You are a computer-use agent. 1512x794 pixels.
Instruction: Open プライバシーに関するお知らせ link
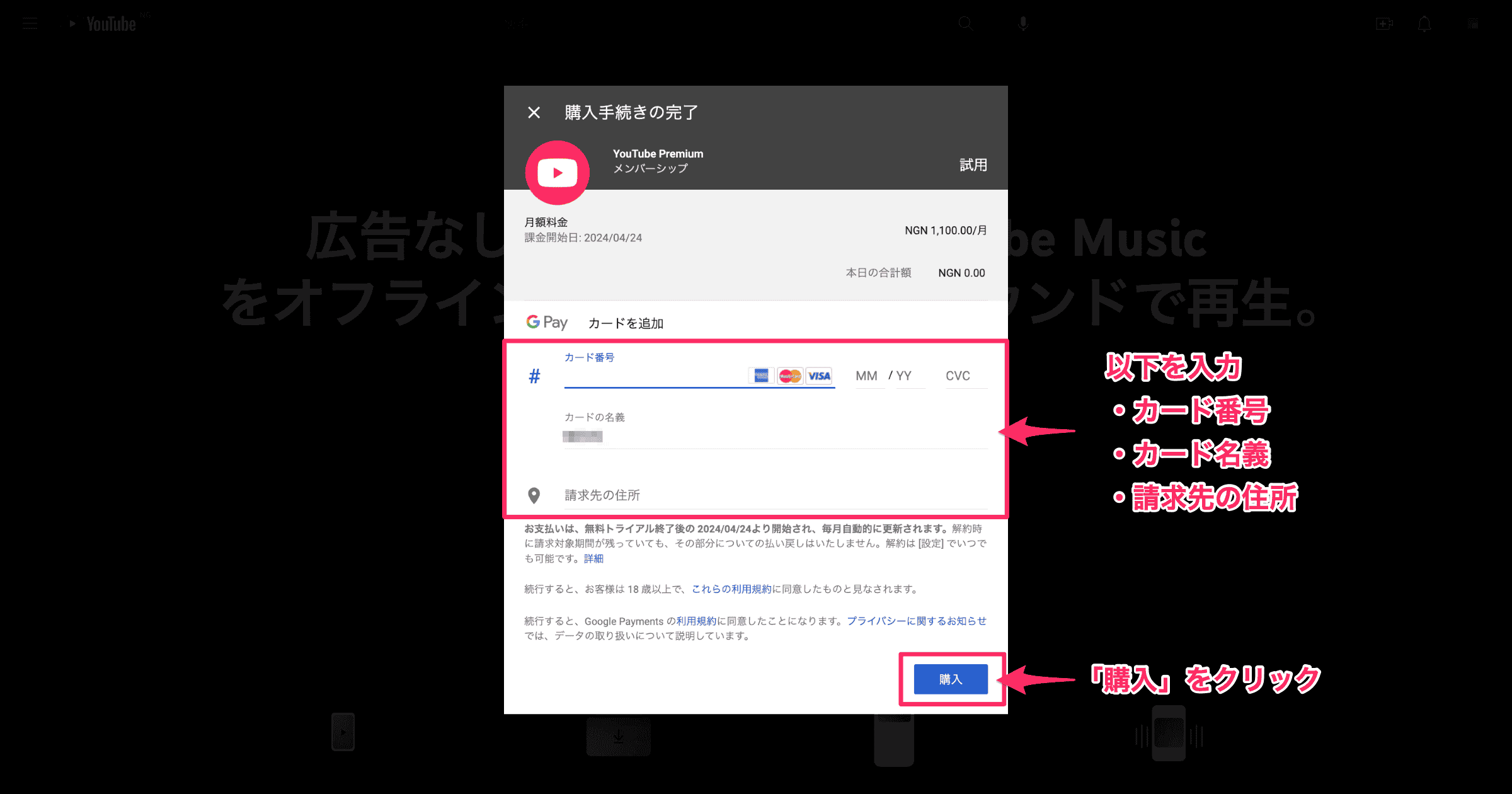coord(917,621)
